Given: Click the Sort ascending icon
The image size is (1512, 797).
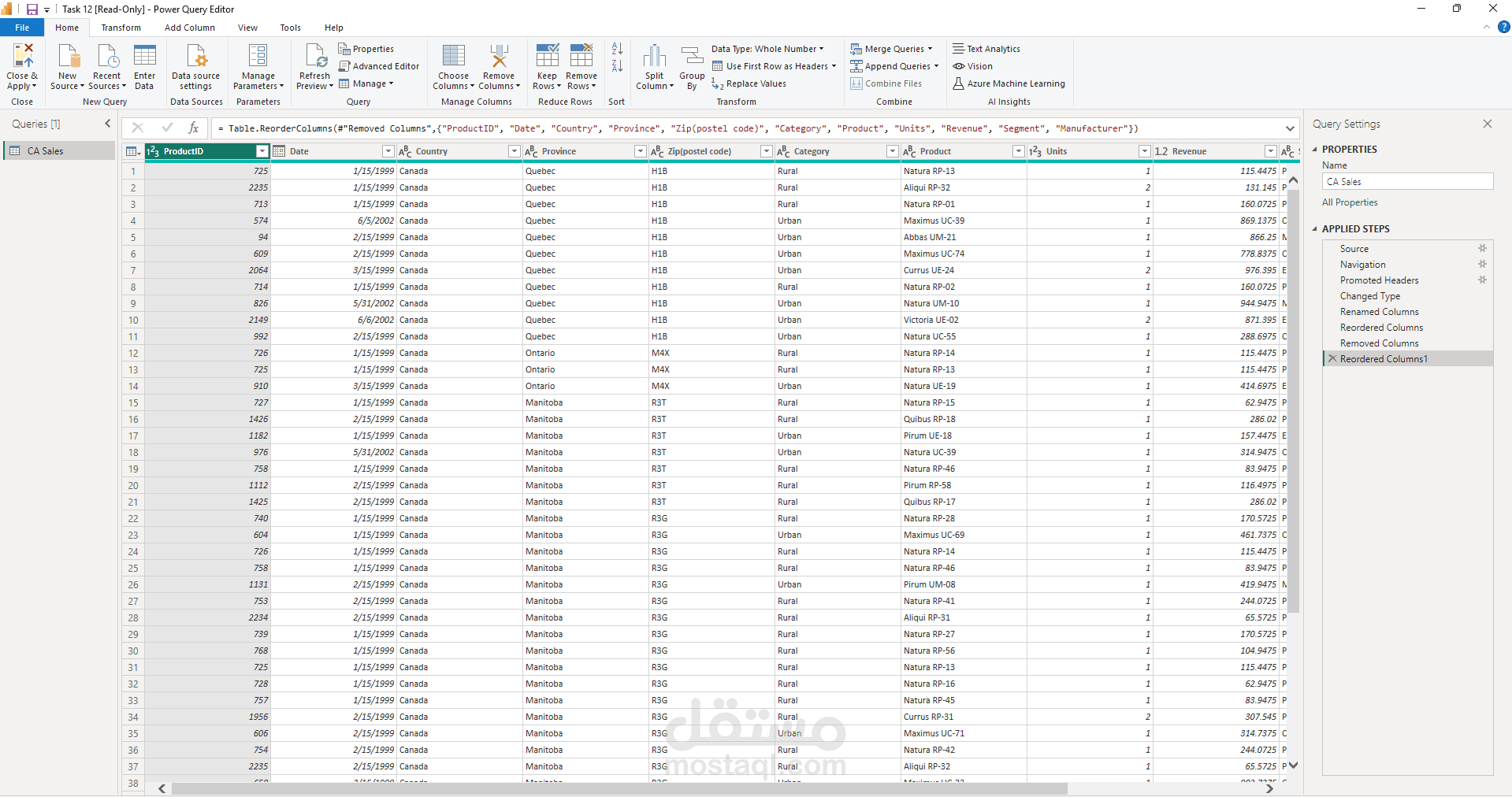Looking at the screenshot, I should 617,49.
